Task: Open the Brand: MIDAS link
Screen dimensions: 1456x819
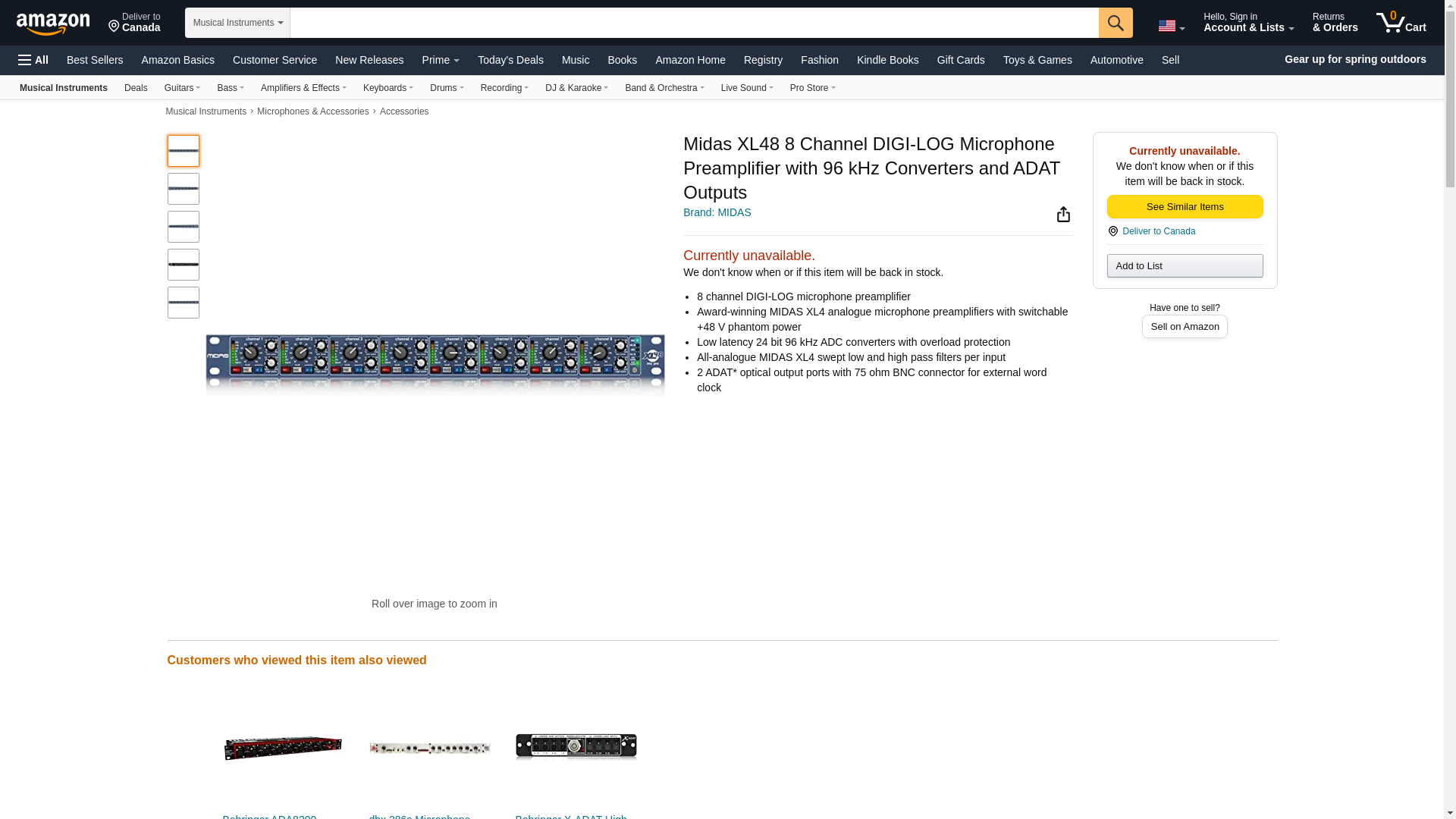Action: tap(717, 212)
